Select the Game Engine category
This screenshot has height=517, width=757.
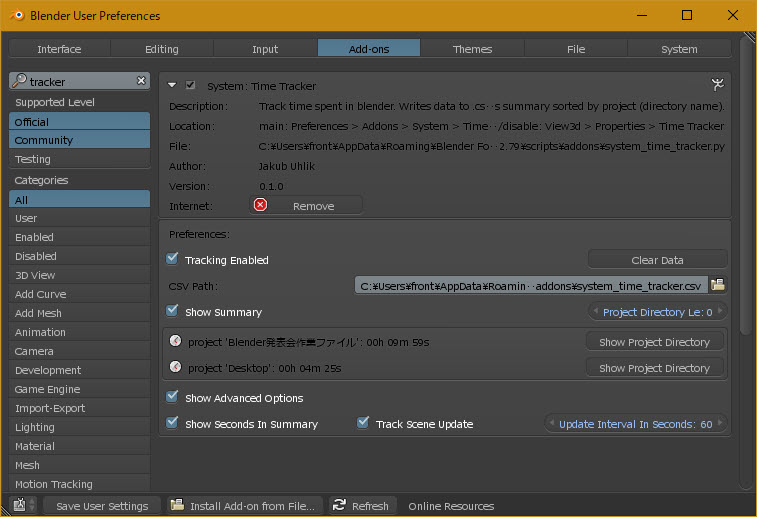(80, 389)
